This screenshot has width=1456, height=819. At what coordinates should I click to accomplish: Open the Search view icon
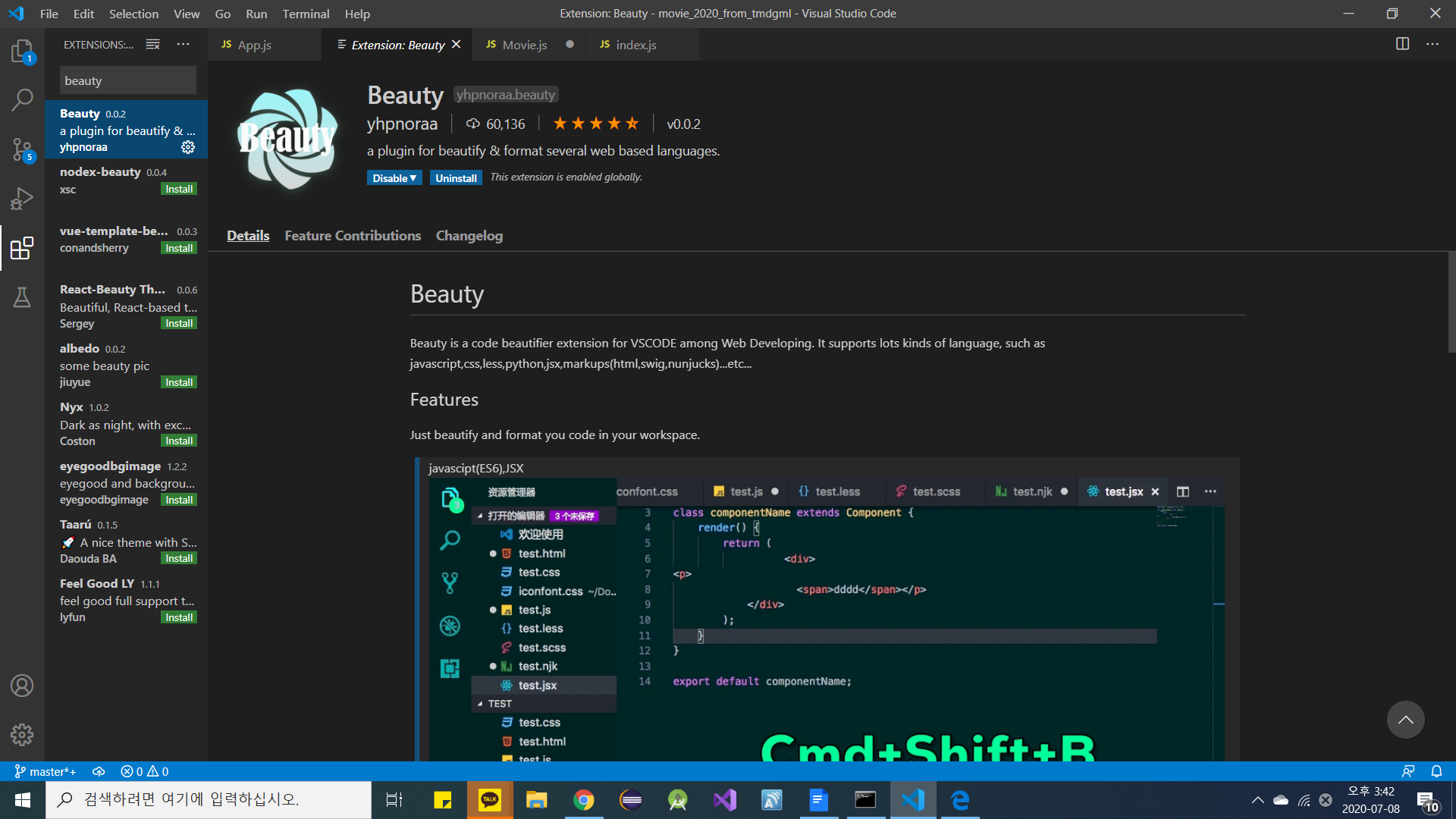[x=22, y=99]
